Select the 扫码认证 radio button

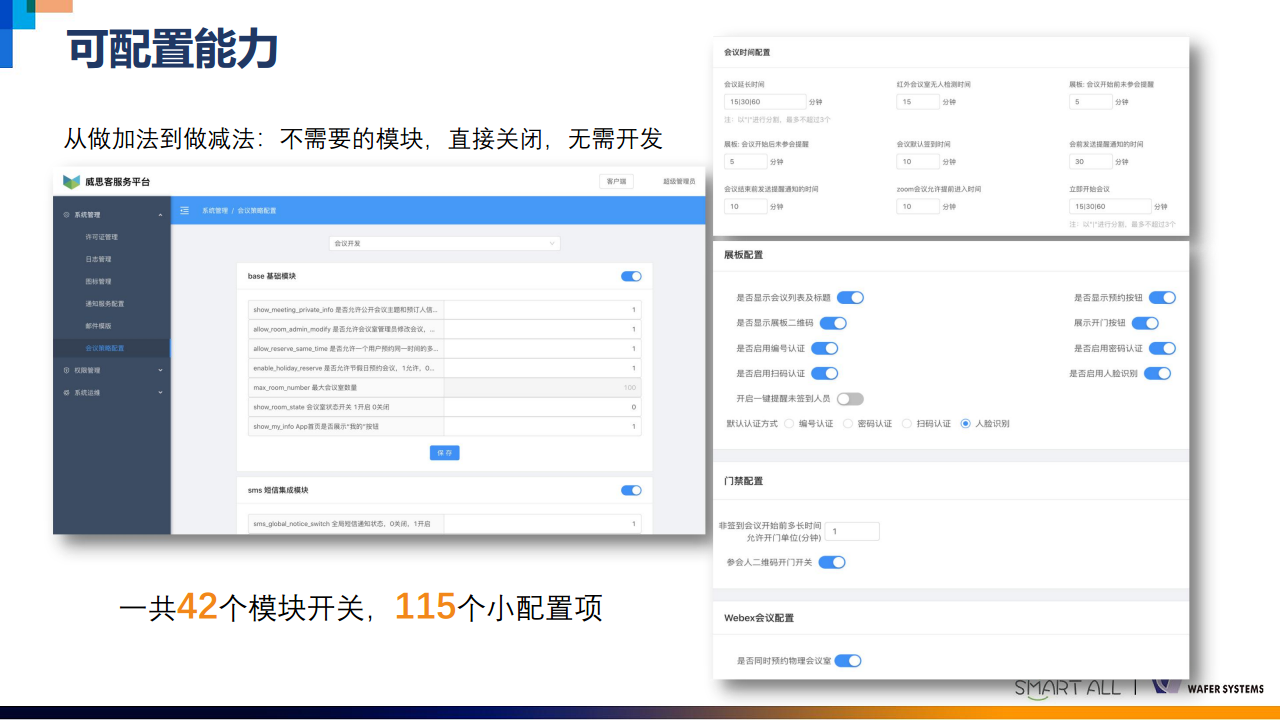(907, 424)
